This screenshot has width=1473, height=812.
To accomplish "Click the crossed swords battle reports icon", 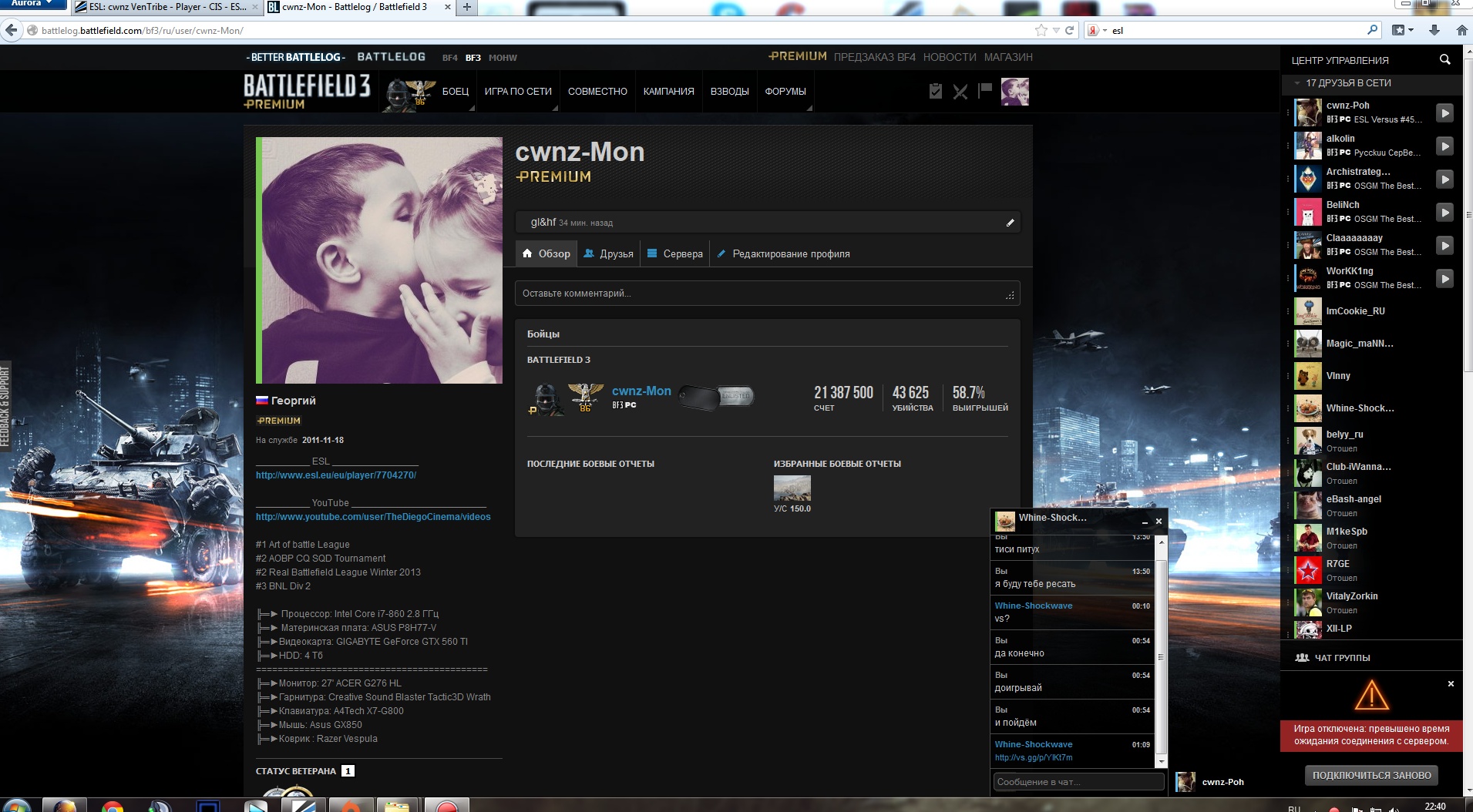I will point(960,92).
